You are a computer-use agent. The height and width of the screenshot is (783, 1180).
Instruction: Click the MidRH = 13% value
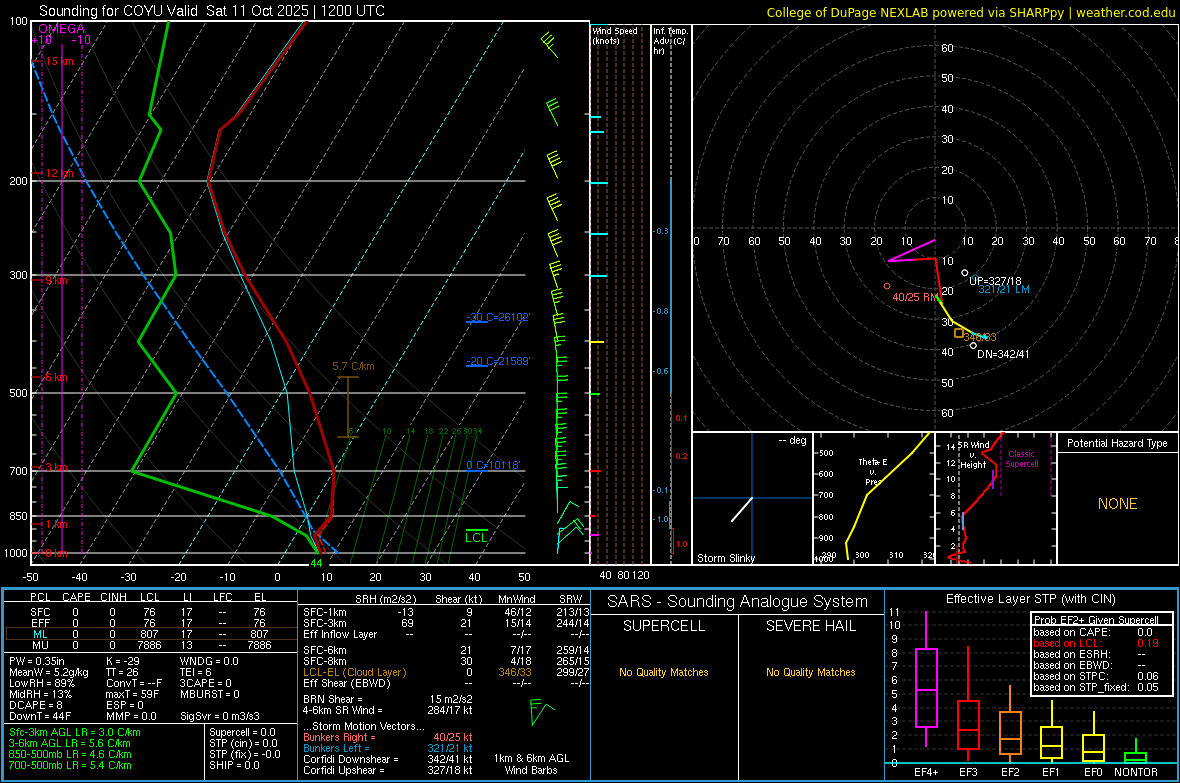point(41,694)
